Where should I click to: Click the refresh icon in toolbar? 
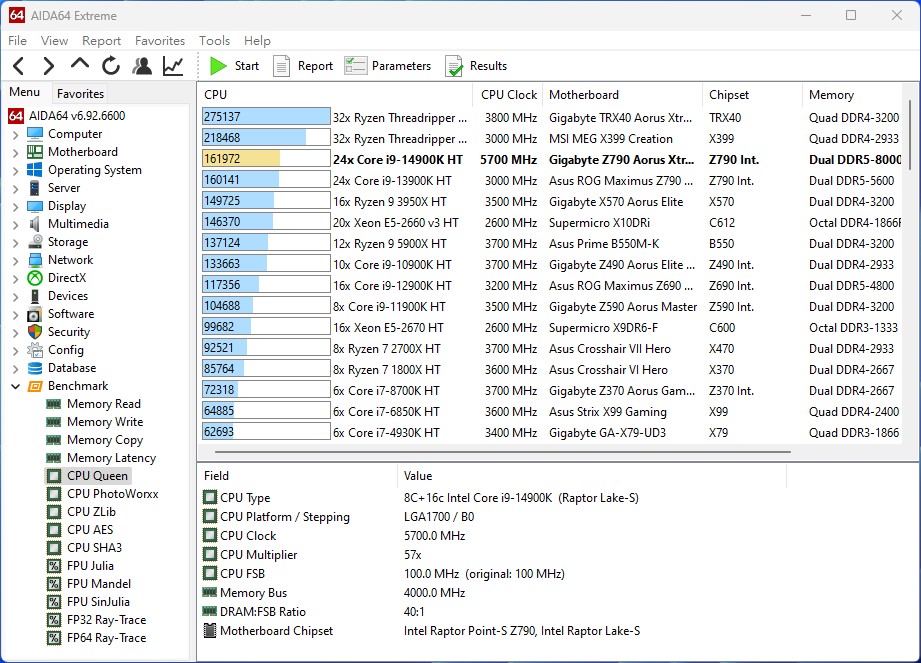[111, 66]
